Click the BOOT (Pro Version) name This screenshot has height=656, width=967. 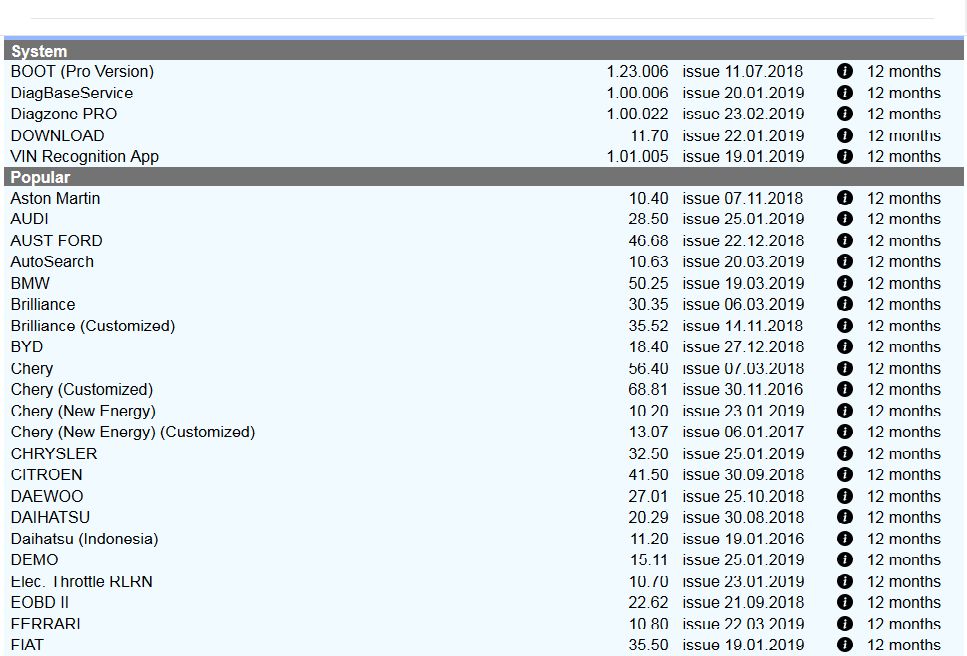[x=82, y=72]
